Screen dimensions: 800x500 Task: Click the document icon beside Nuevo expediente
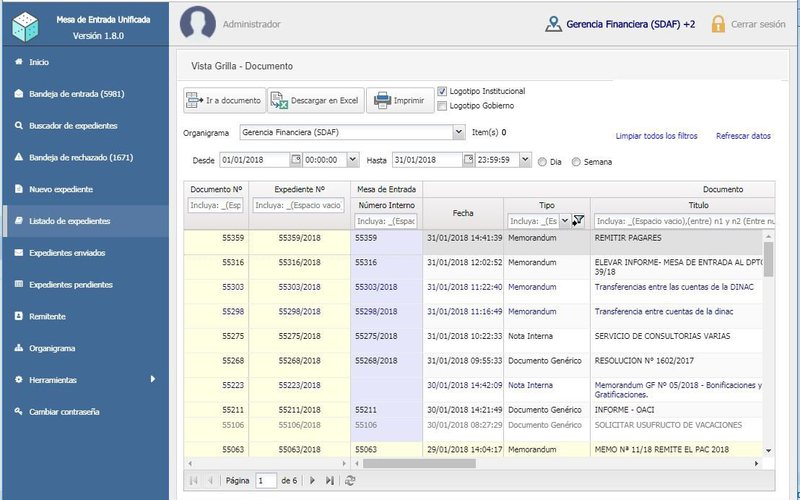[19, 189]
